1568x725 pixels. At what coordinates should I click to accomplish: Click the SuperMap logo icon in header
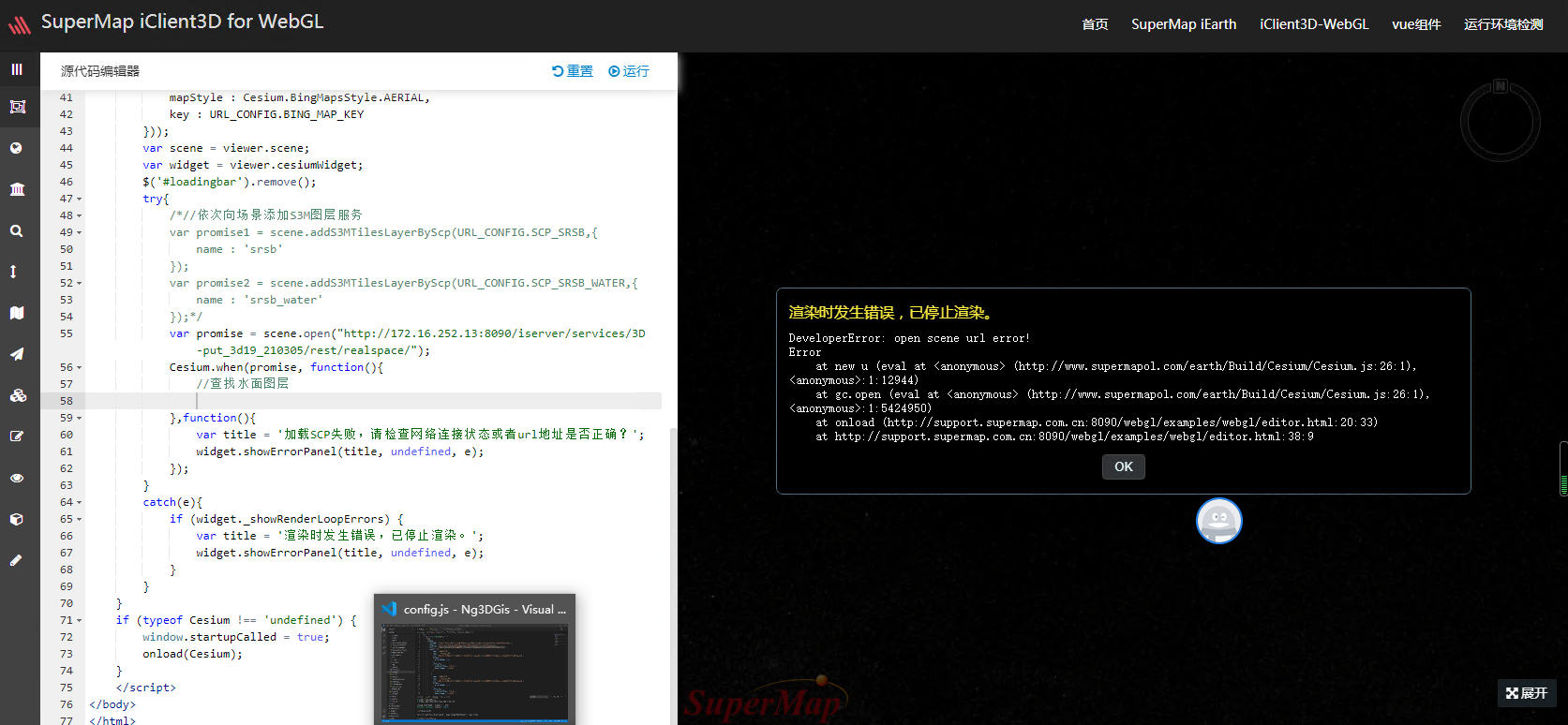(20, 25)
